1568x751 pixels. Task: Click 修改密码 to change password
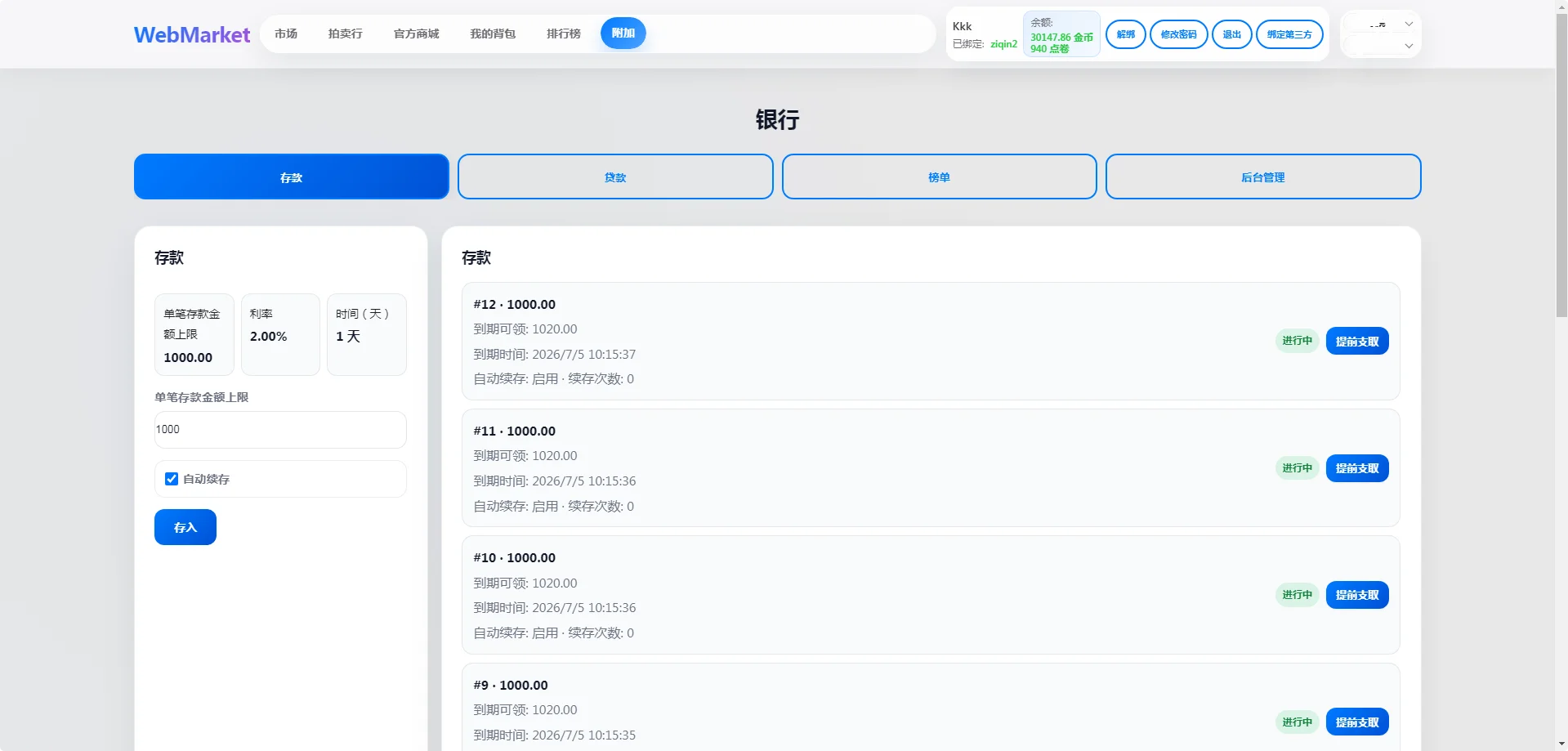click(1179, 34)
